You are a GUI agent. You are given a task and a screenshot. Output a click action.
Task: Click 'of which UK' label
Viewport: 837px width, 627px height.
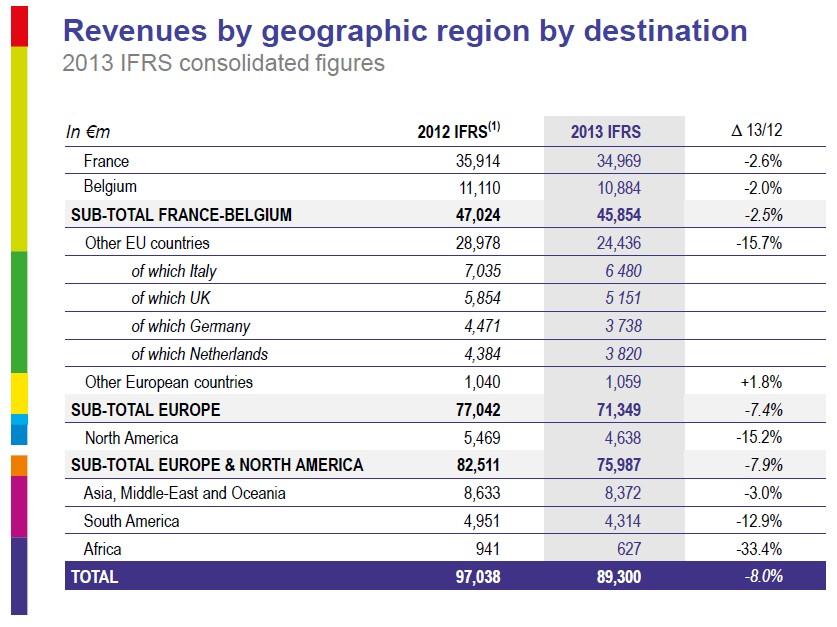(171, 298)
